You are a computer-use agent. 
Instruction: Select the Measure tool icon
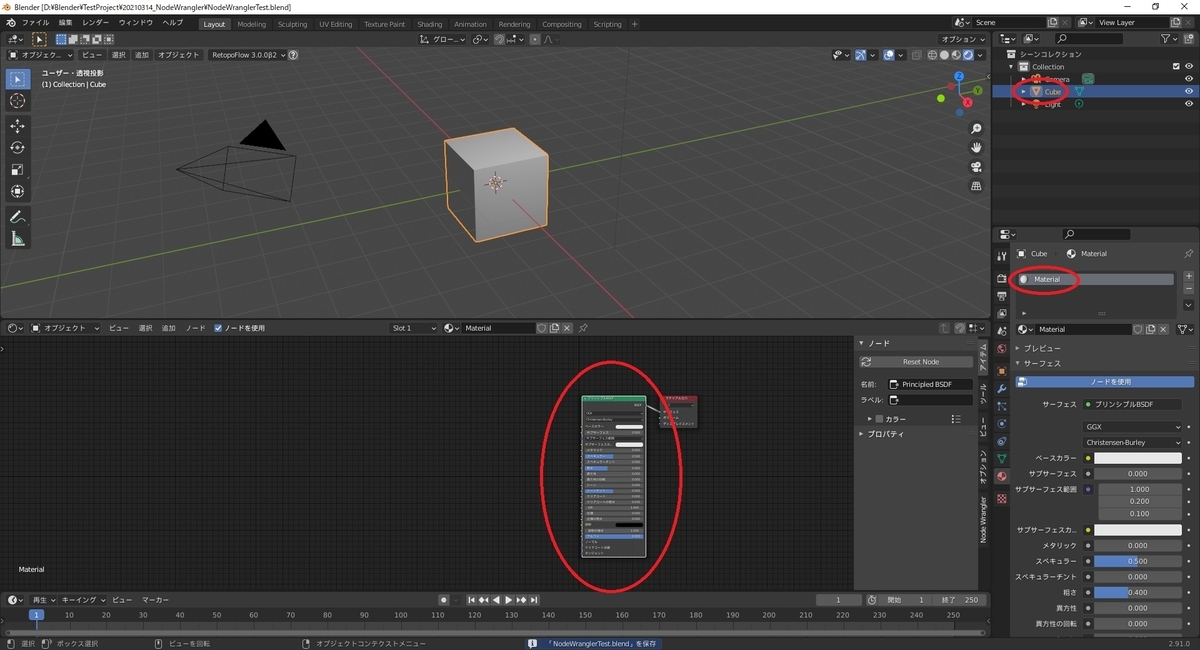coord(18,239)
